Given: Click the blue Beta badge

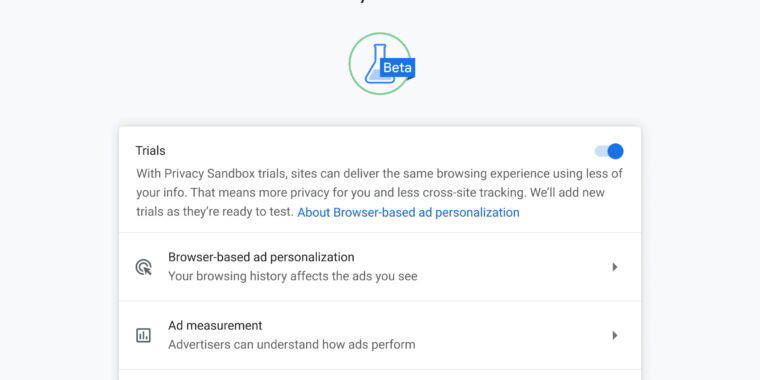Looking at the screenshot, I should [x=397, y=68].
